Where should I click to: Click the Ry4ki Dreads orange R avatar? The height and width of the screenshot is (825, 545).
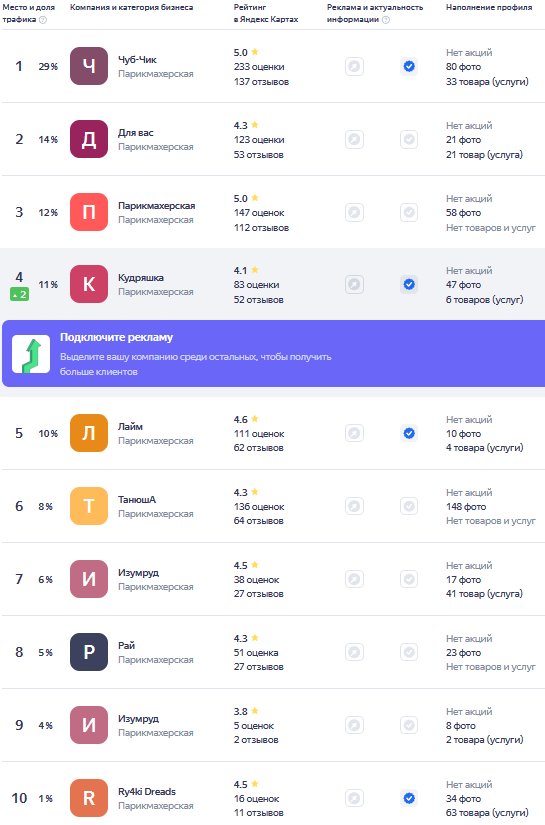(89, 798)
